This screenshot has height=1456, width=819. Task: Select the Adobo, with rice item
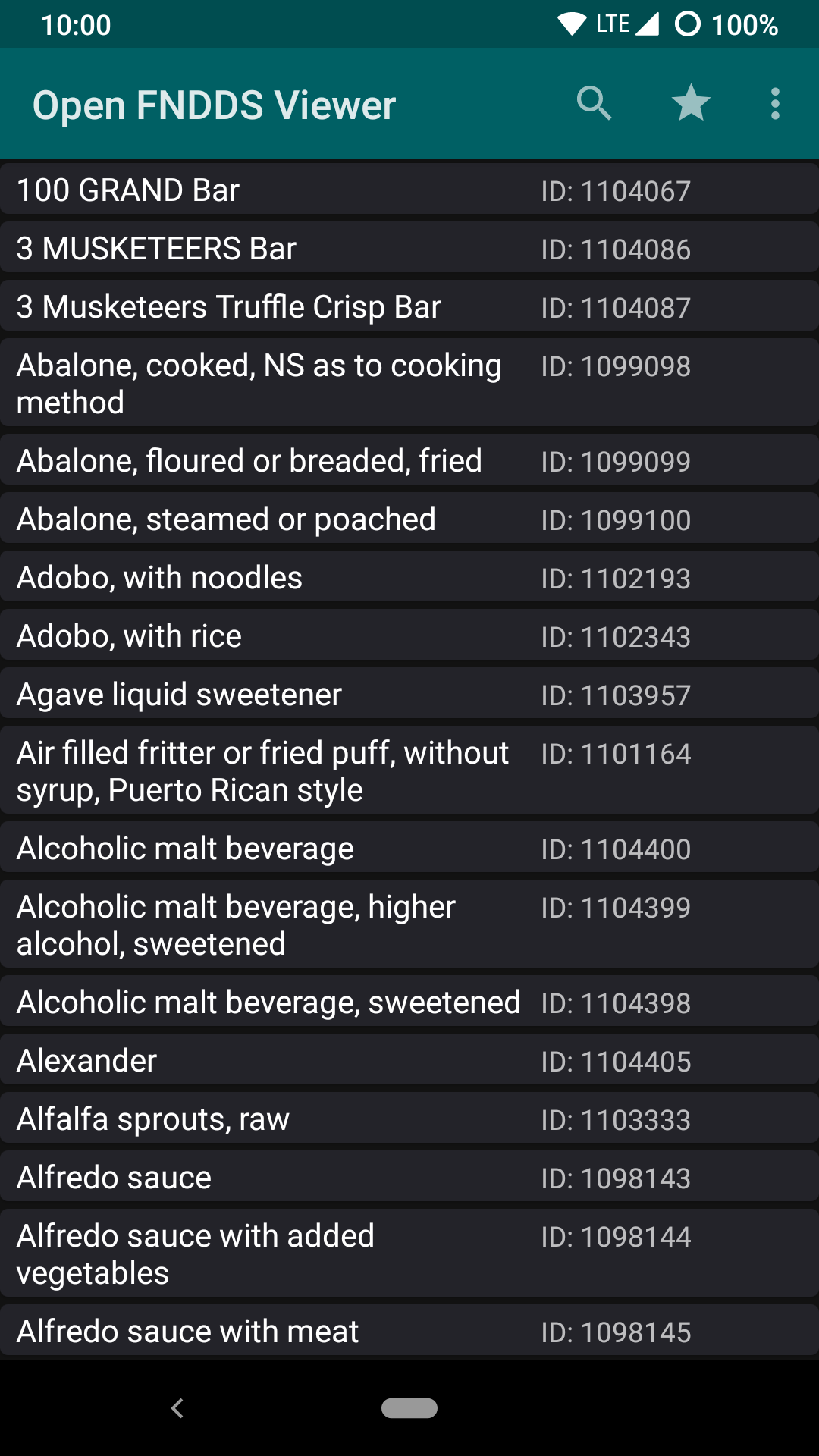click(409, 636)
